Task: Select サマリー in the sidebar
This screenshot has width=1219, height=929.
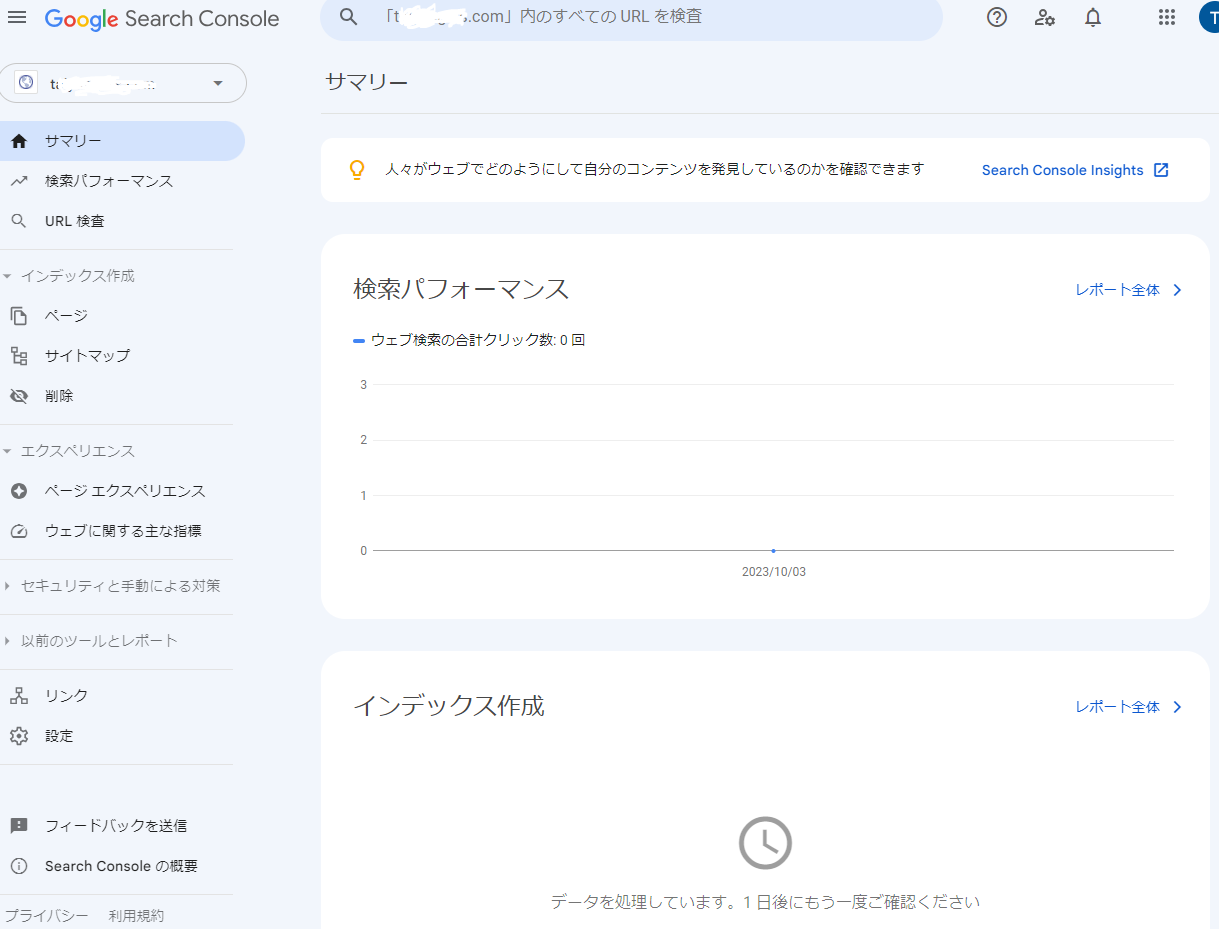Action: point(122,141)
